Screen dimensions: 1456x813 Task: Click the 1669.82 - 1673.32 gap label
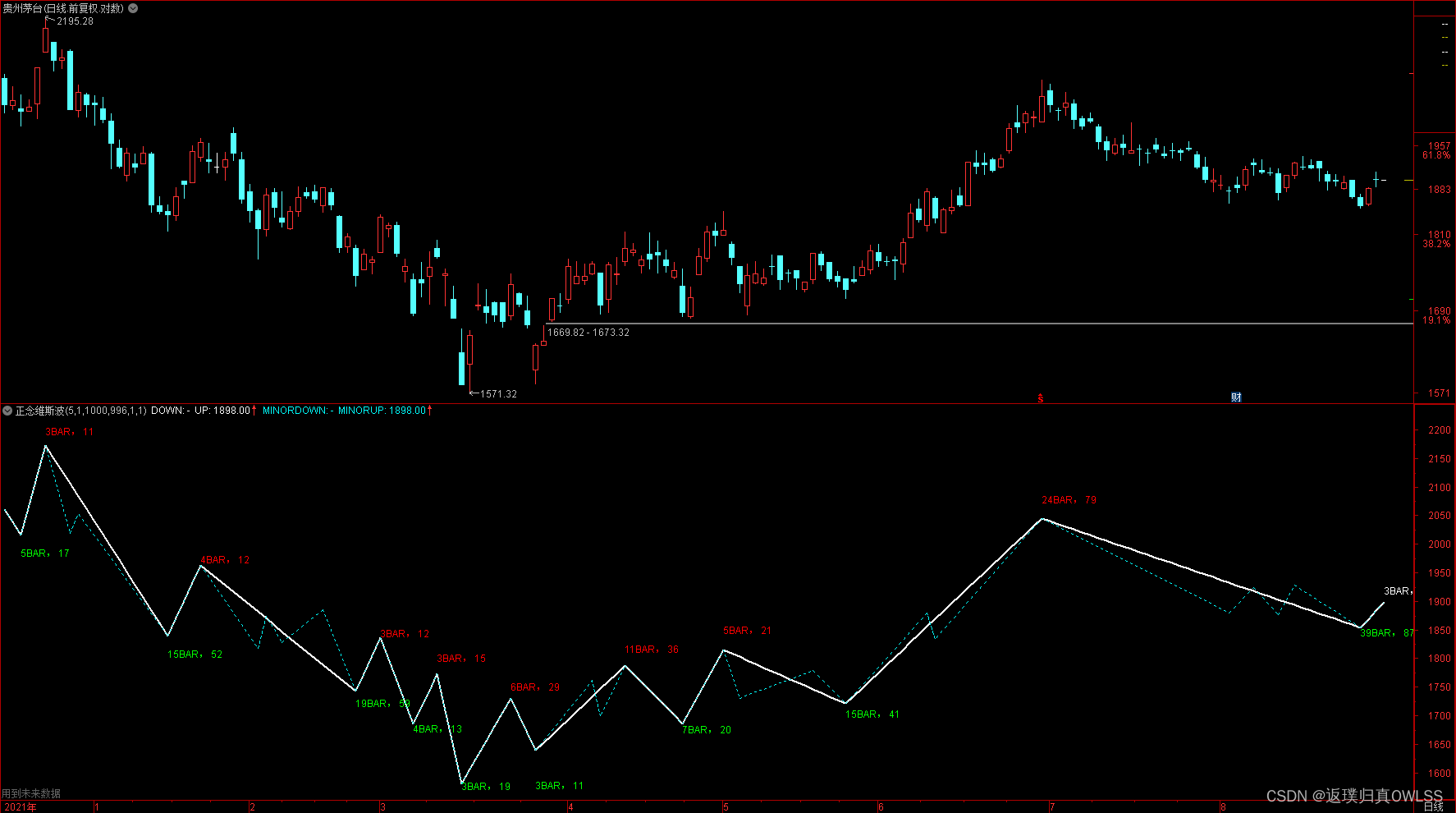coord(588,333)
